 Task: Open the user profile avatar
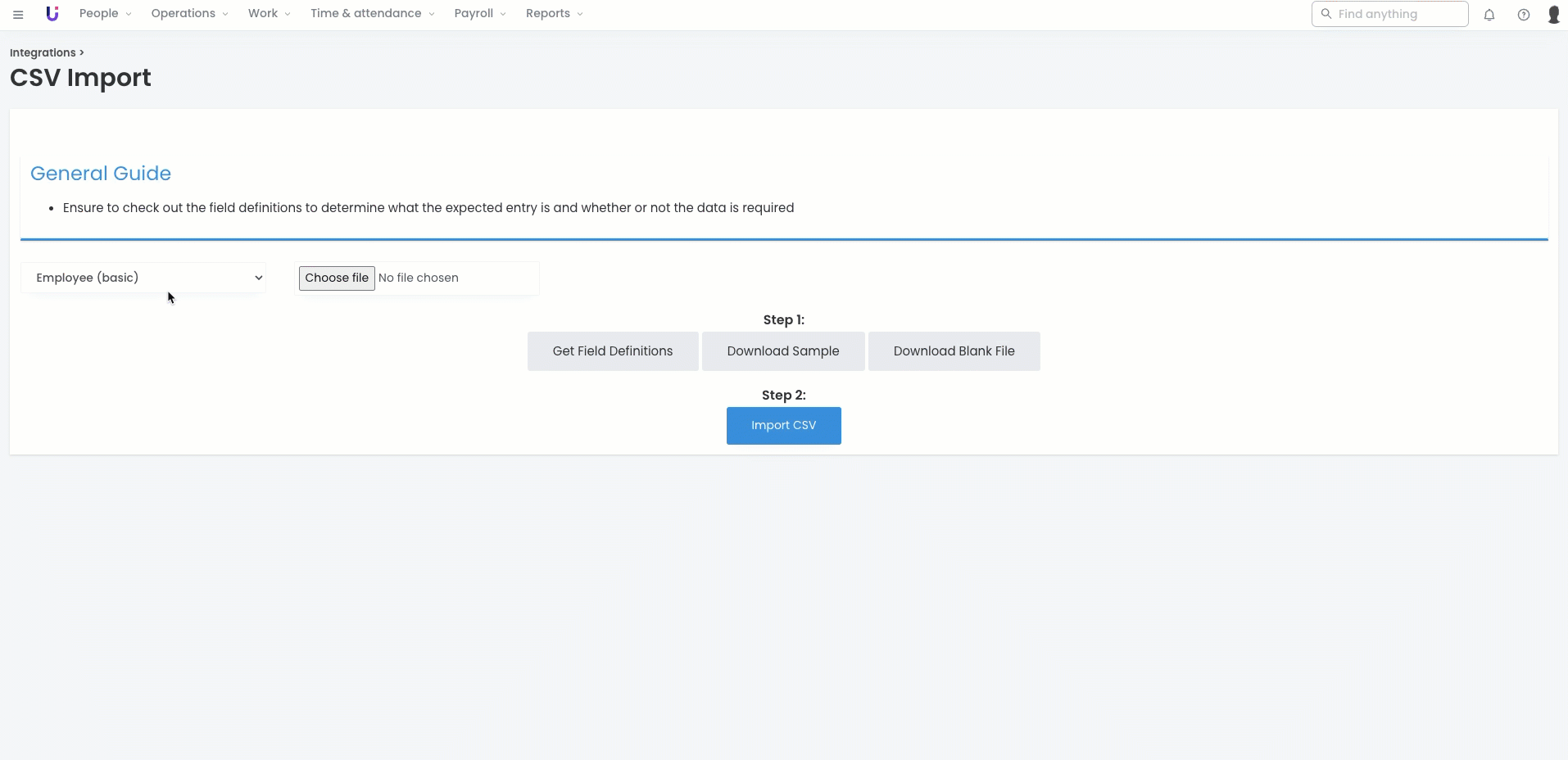1553,15
